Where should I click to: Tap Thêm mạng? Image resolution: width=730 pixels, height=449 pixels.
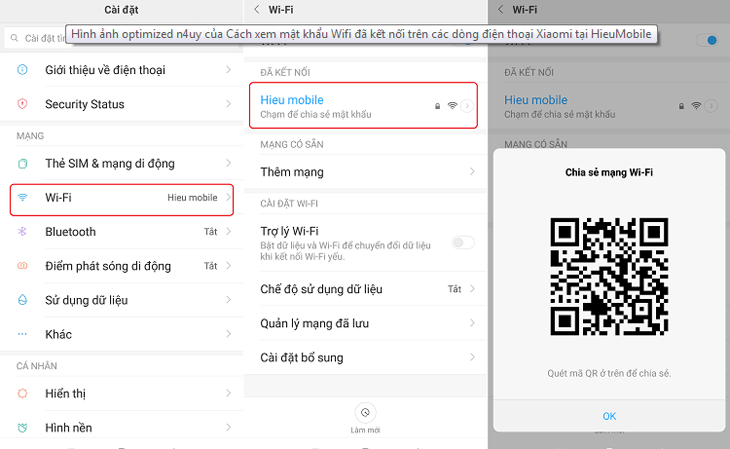point(365,171)
